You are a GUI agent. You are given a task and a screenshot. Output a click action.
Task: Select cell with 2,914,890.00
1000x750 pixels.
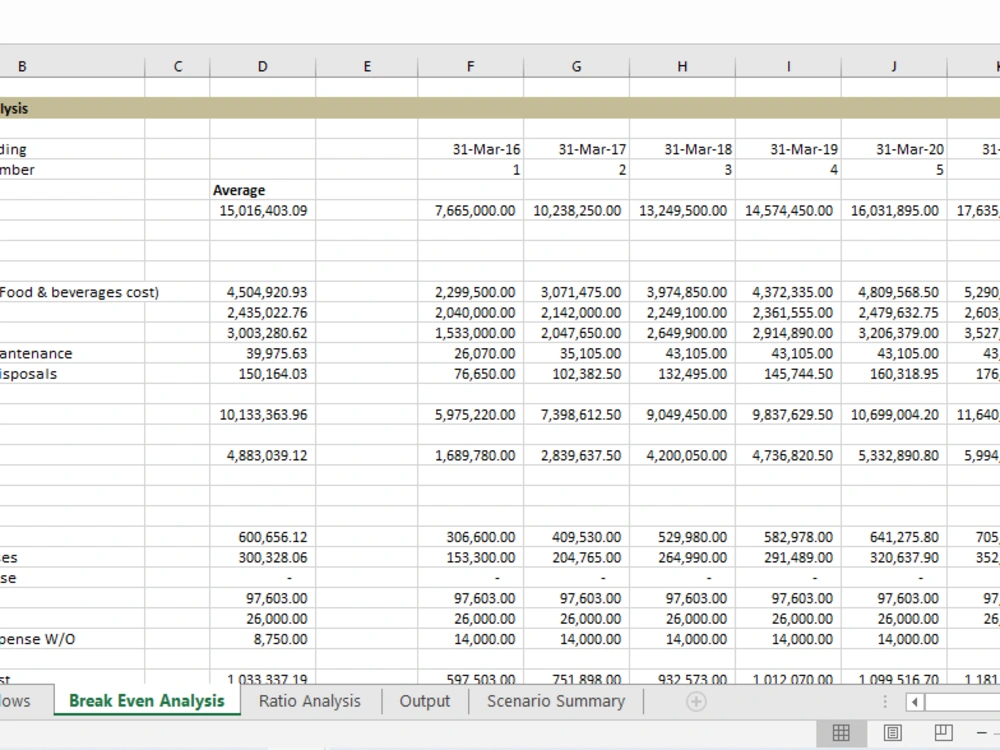(x=788, y=333)
